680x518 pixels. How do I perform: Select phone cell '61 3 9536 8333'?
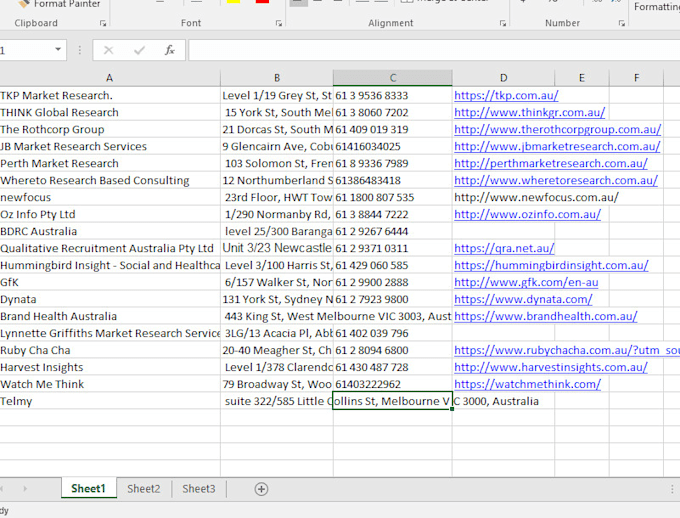click(393, 95)
